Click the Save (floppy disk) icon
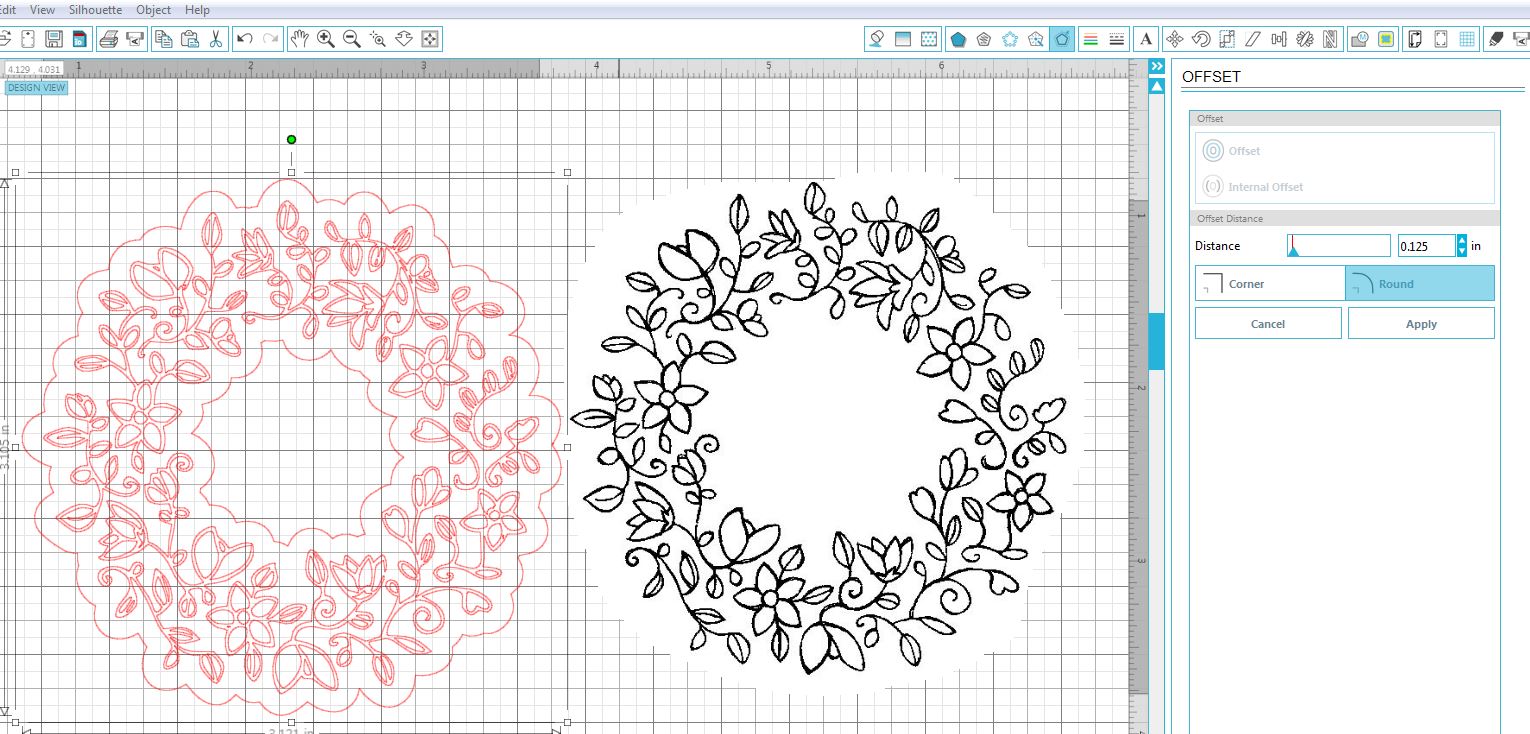This screenshot has width=1530, height=734. click(54, 39)
